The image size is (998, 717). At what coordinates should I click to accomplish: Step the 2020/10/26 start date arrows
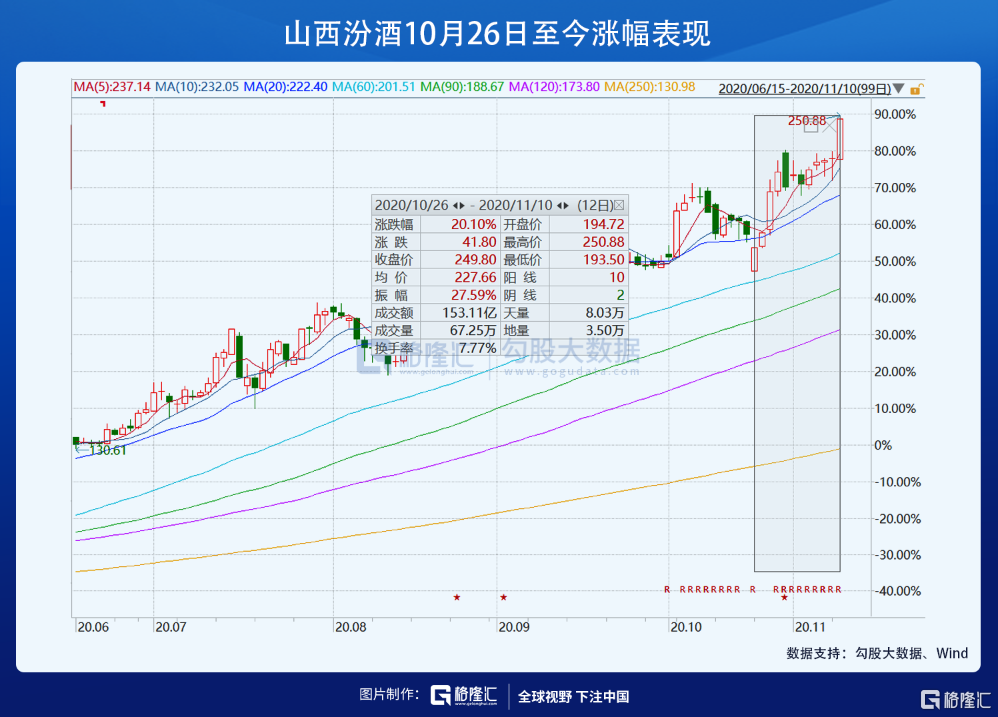coord(459,204)
